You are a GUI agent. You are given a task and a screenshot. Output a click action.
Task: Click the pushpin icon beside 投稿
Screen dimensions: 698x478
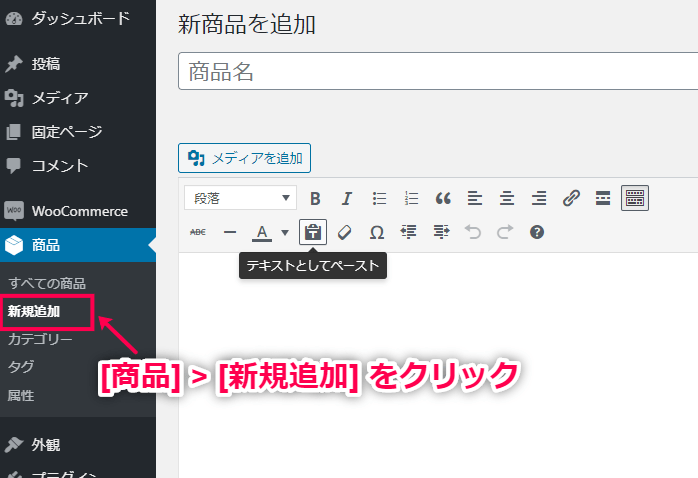14,64
